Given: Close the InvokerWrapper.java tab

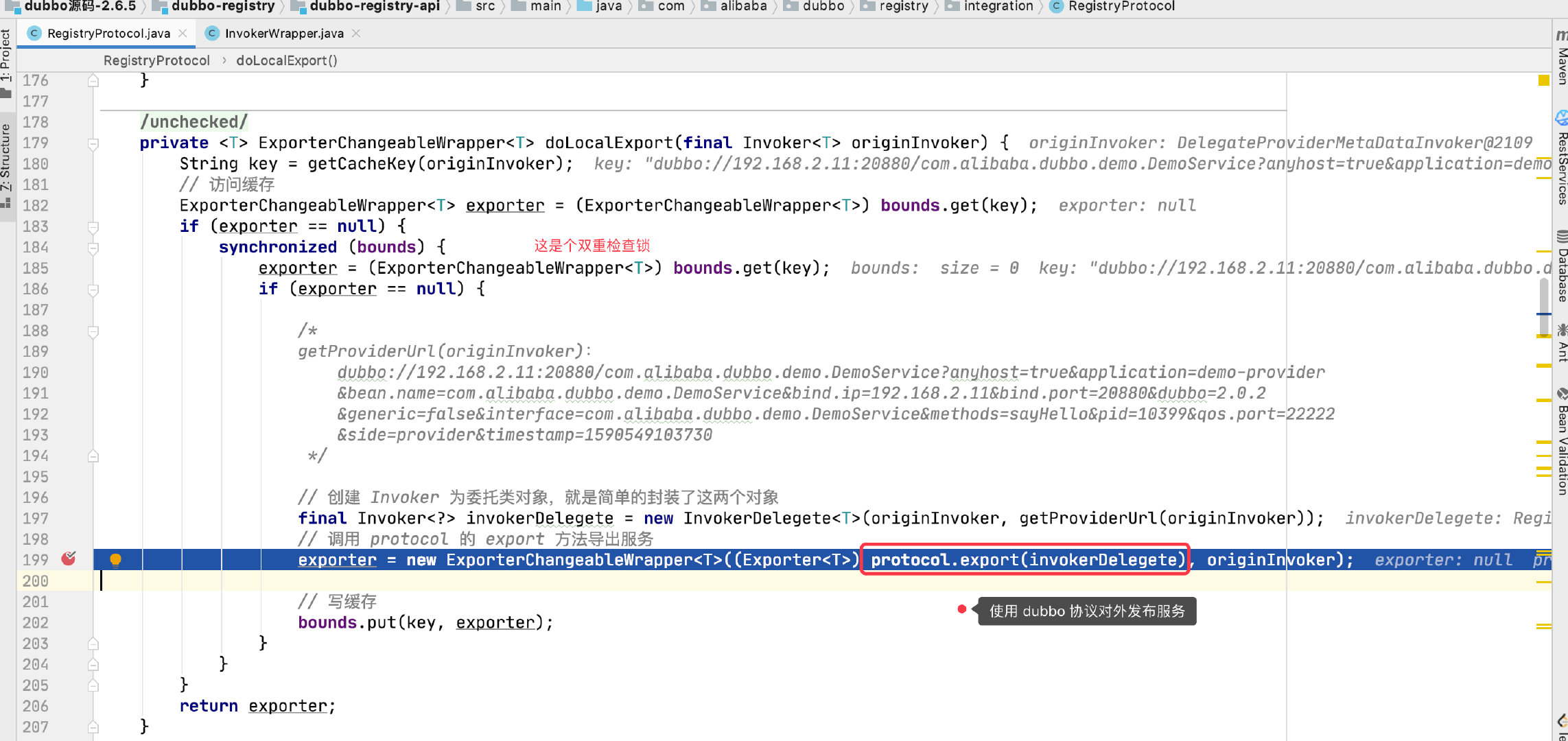Looking at the screenshot, I should tap(356, 33).
